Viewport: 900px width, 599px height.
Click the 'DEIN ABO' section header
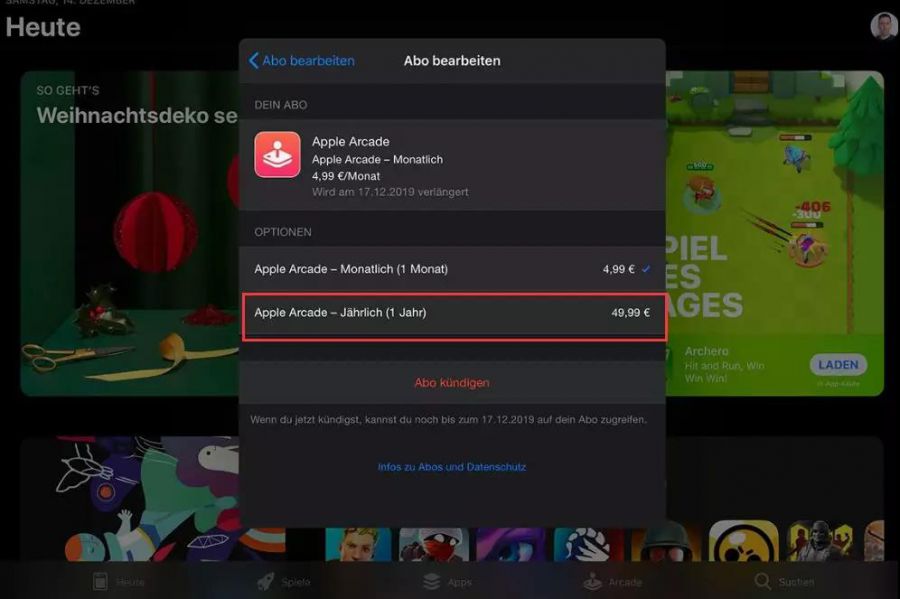tap(281, 105)
